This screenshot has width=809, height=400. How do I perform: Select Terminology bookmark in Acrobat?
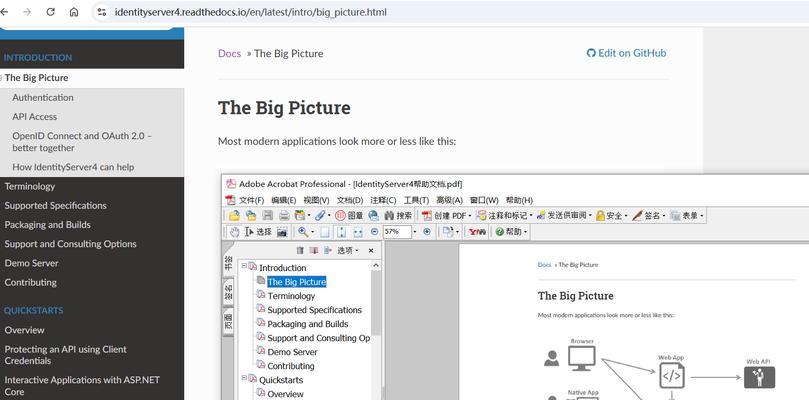pyautogui.click(x=291, y=296)
